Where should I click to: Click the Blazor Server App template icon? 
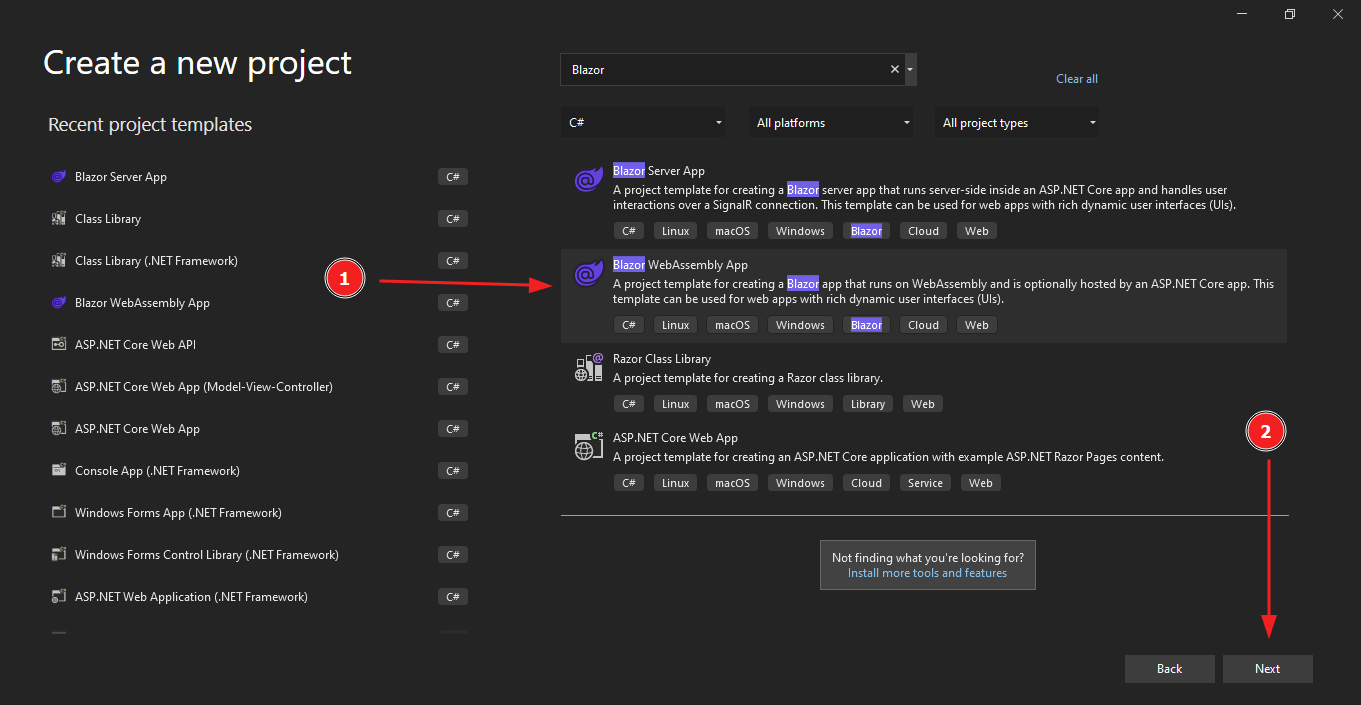point(587,179)
